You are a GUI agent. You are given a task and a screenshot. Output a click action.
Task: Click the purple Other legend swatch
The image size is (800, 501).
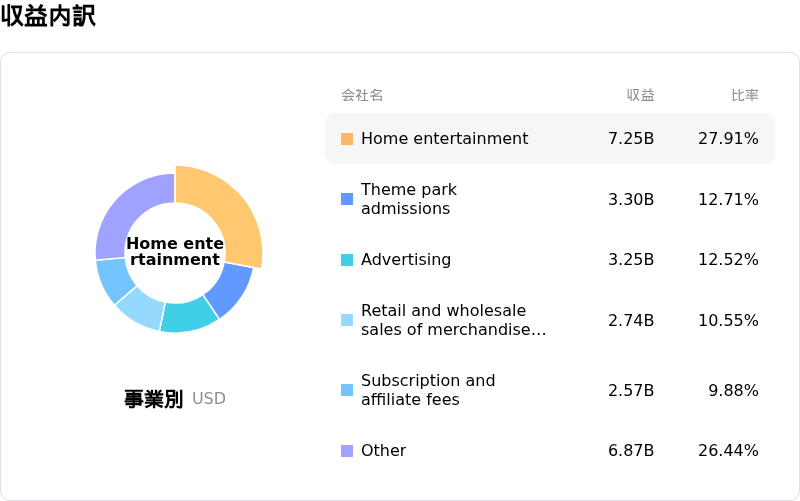point(347,451)
